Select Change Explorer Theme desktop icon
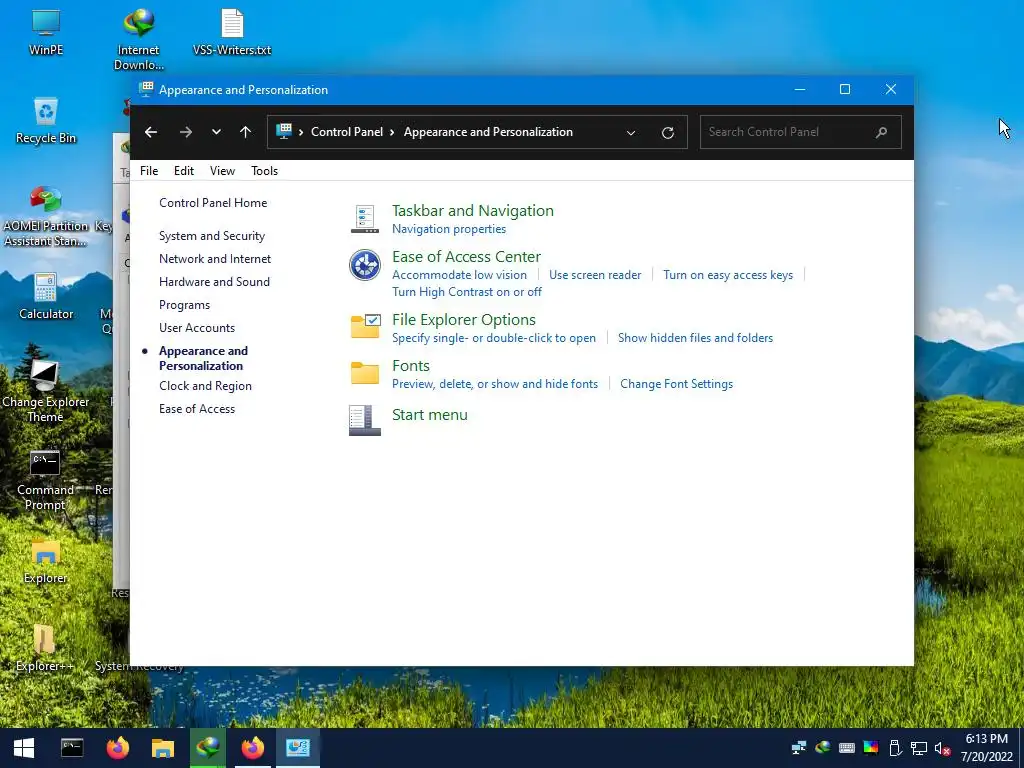 [x=45, y=392]
